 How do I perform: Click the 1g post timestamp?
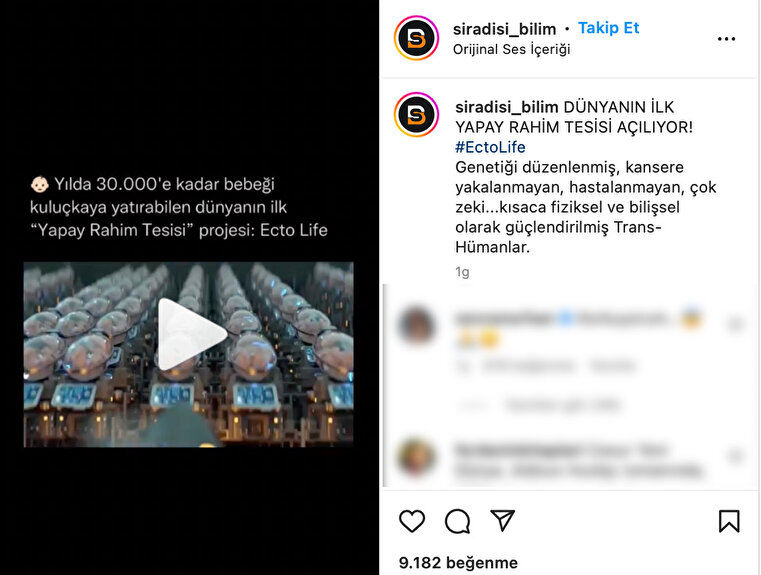tap(462, 272)
